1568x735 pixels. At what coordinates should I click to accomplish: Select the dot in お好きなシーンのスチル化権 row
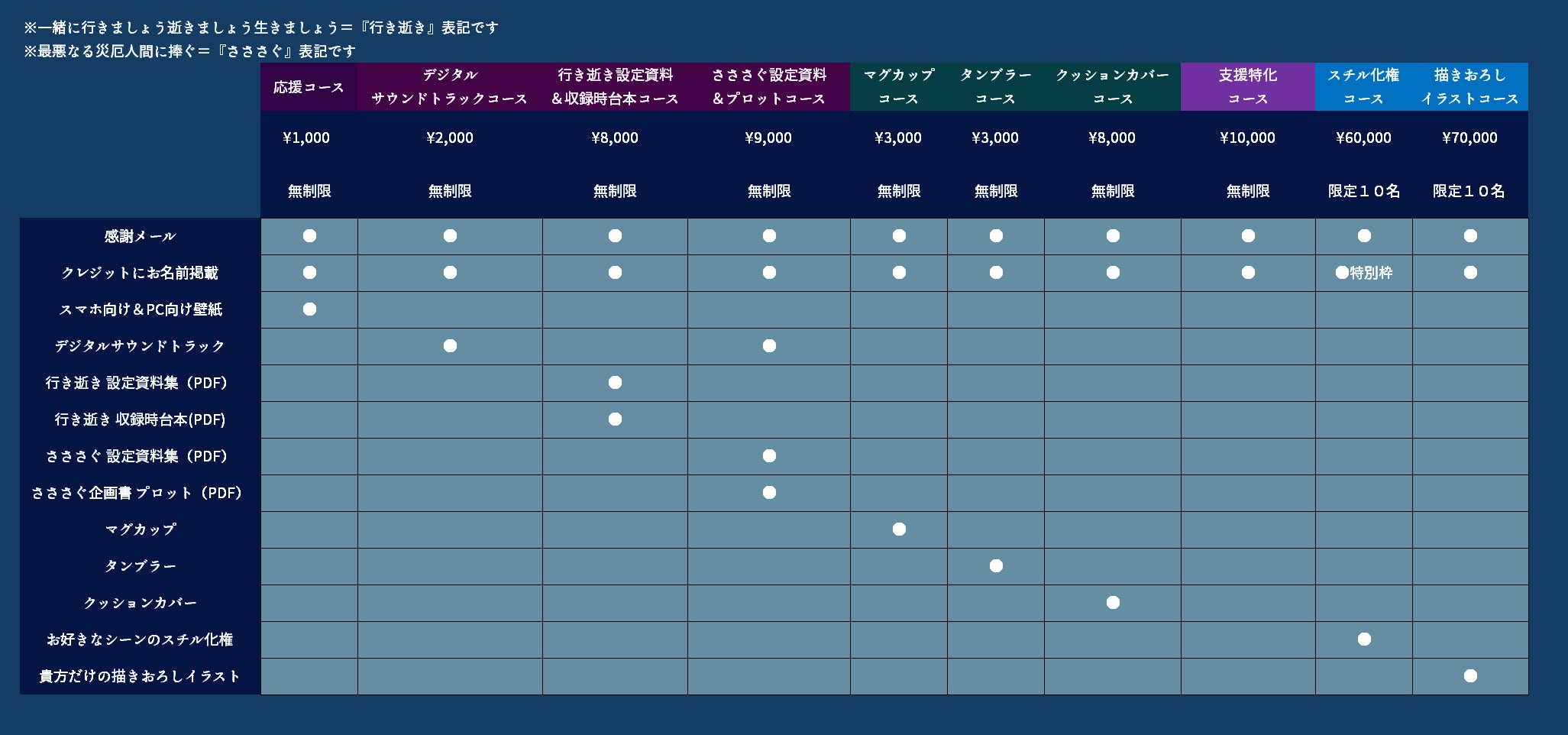[1364, 639]
